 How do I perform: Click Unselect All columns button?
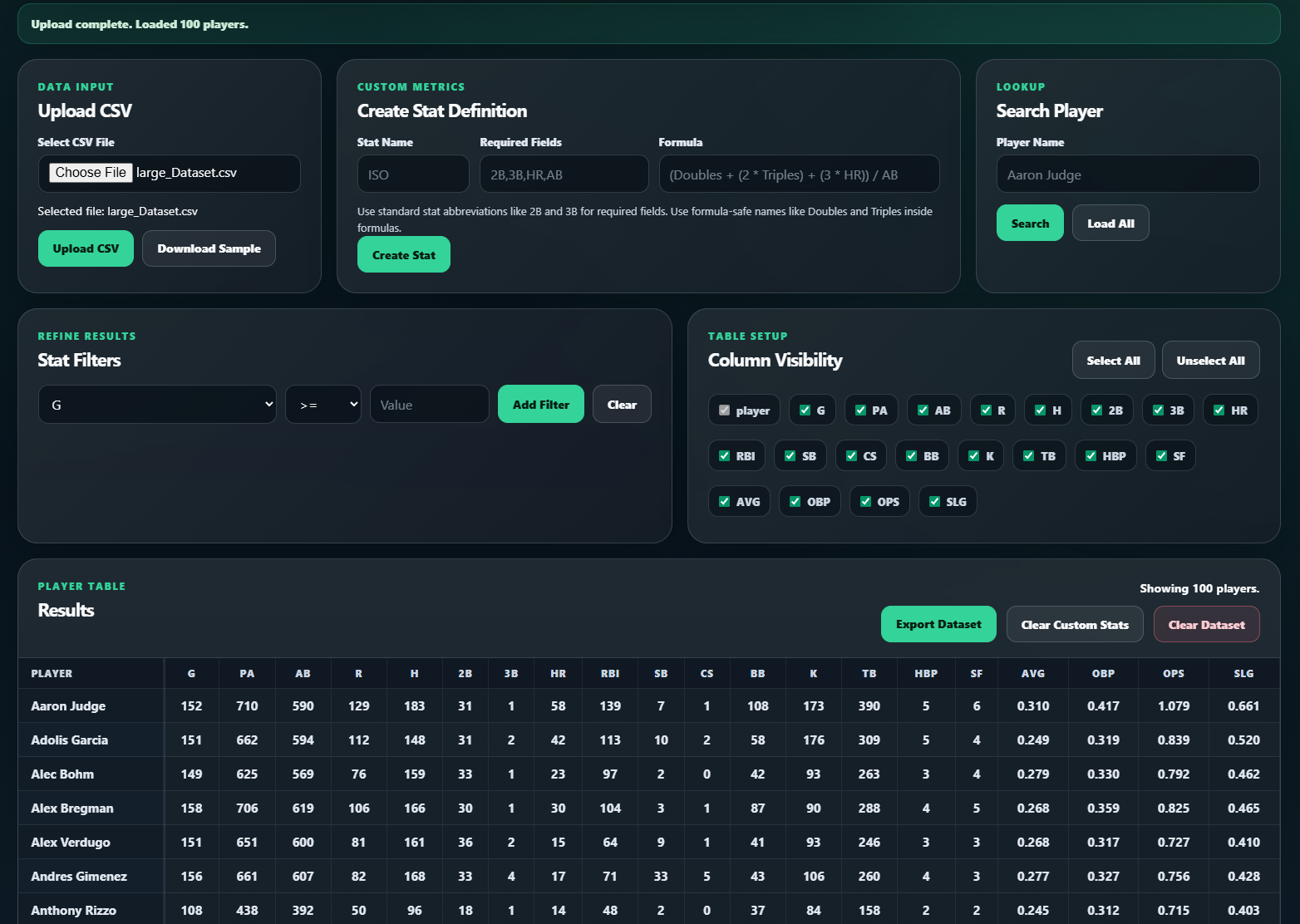[x=1210, y=361]
